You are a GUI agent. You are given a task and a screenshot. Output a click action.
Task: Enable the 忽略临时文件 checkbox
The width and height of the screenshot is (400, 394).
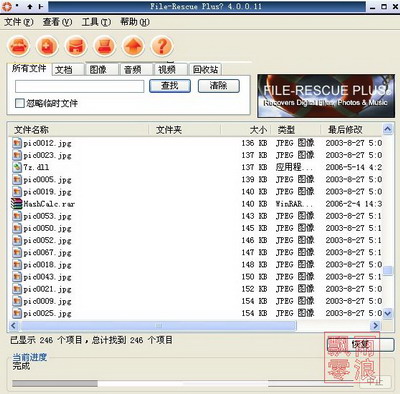point(20,103)
